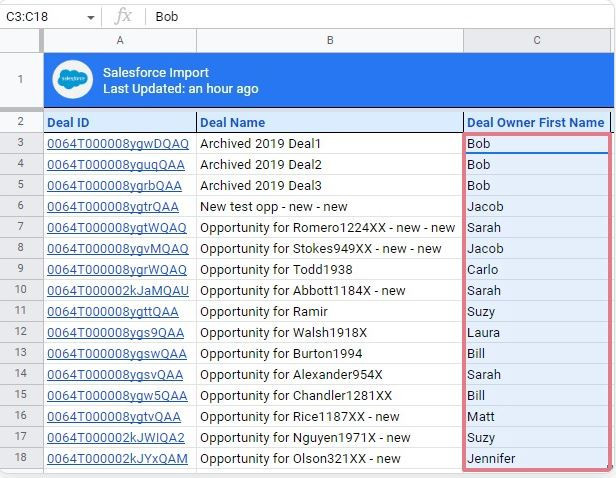Open Deal ID link 0064T000008ygwDQAQ
This screenshot has width=616, height=478.
coord(117,144)
